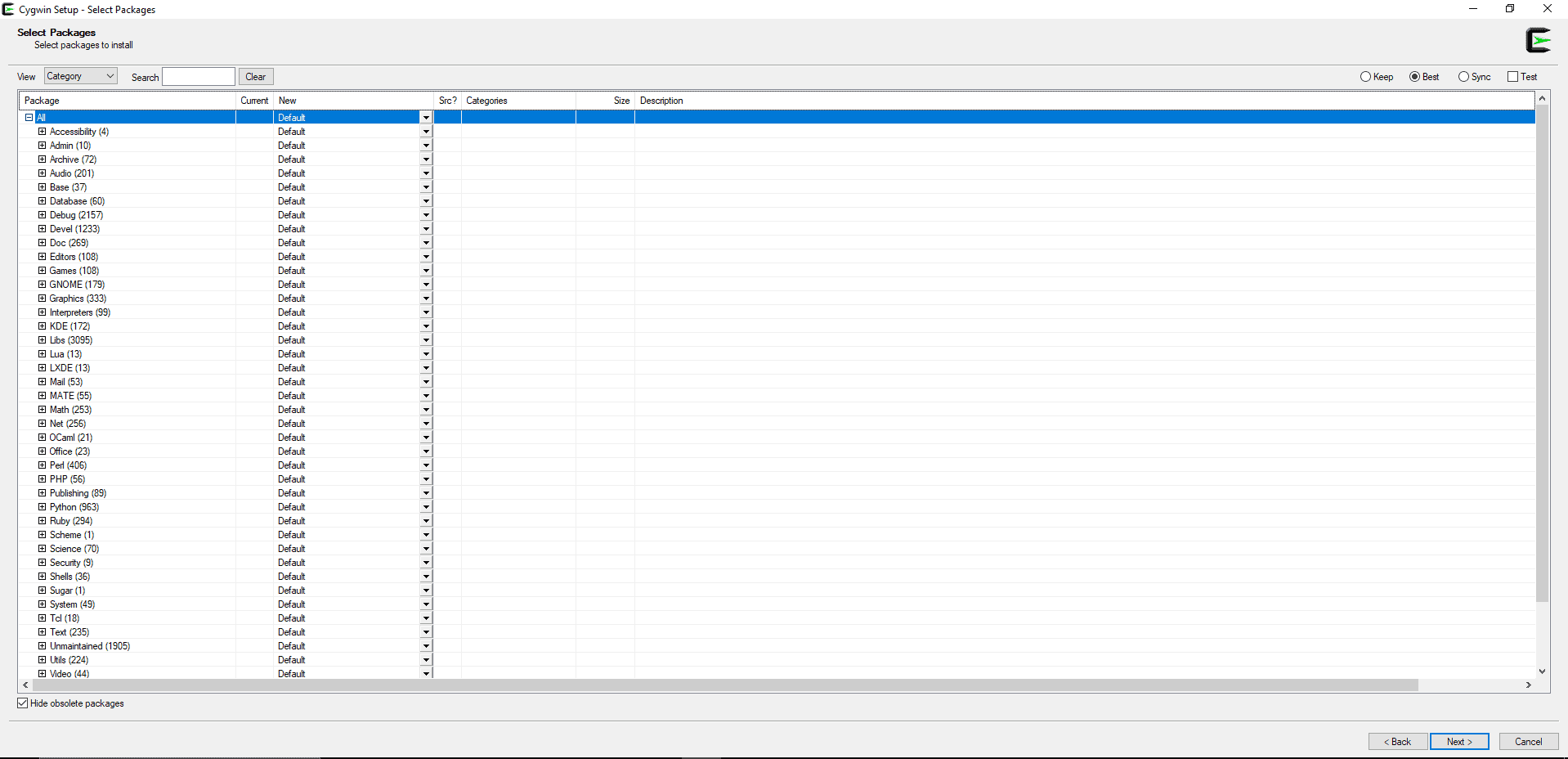Open the View Category dropdown
The image size is (1568, 759).
(x=80, y=76)
